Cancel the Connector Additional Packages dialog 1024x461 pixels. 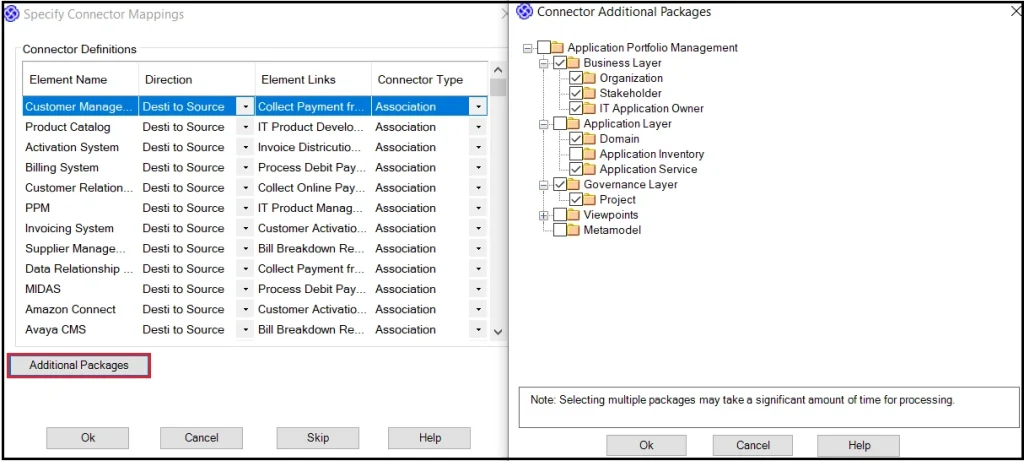pyautogui.click(x=752, y=445)
